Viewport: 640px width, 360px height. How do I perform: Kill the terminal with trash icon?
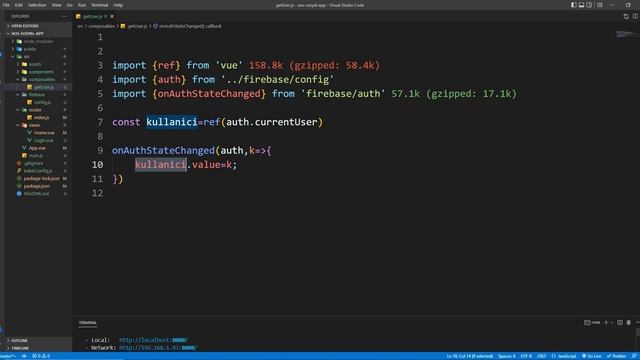coord(629,322)
